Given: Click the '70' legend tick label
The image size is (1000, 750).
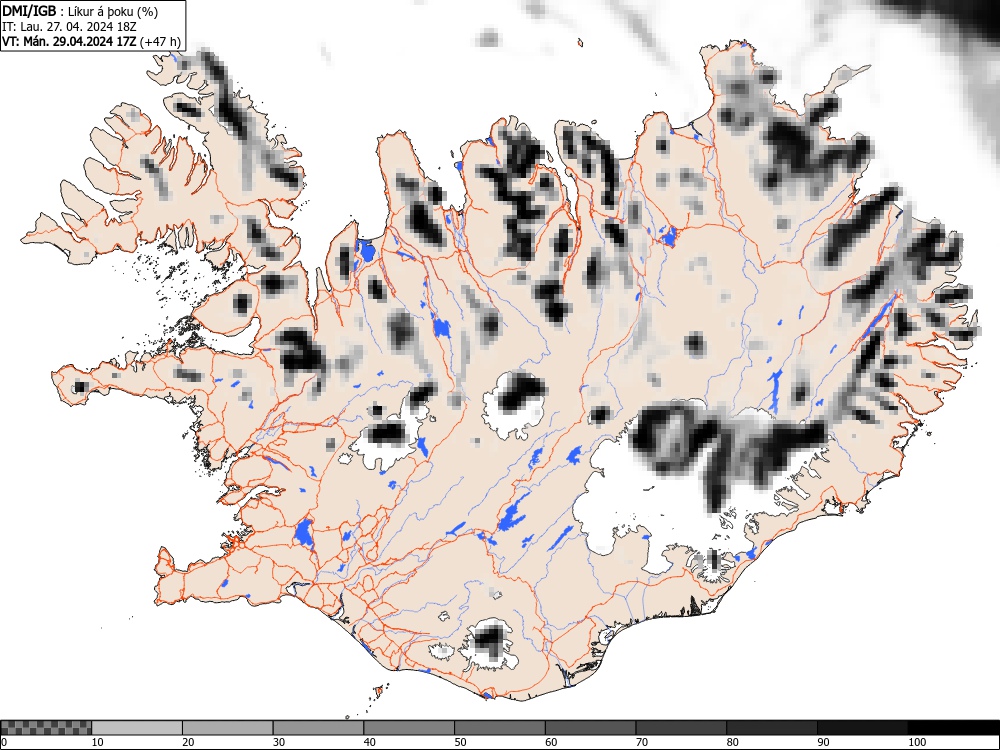Looking at the screenshot, I should [641, 742].
